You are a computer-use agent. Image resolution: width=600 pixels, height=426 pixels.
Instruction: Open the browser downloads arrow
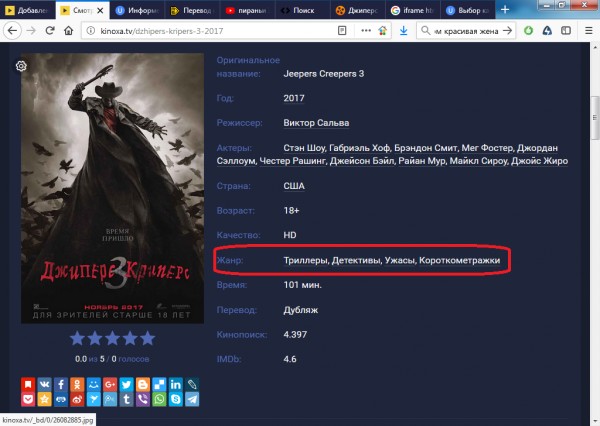tap(403, 31)
